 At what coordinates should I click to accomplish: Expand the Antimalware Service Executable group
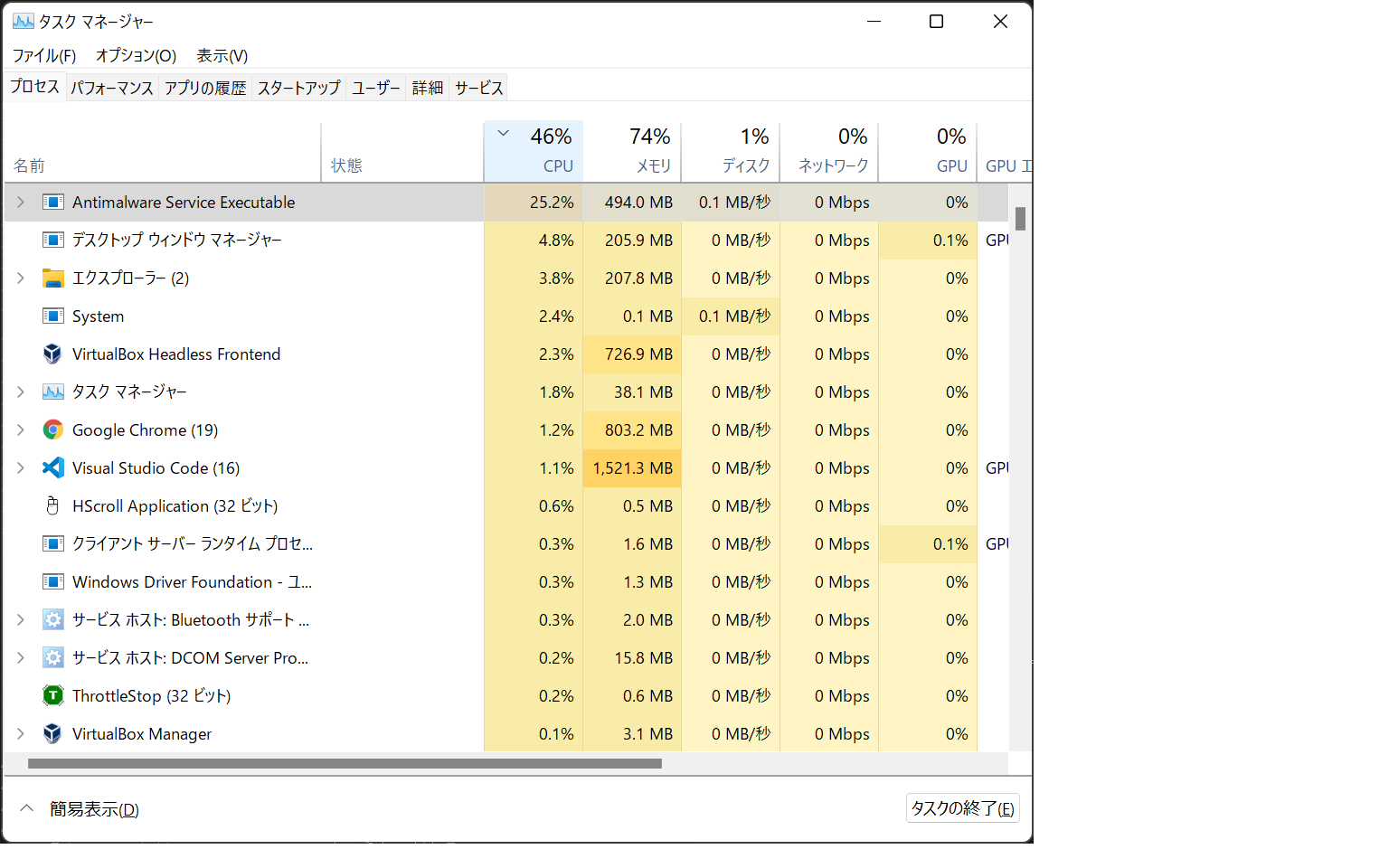(21, 203)
